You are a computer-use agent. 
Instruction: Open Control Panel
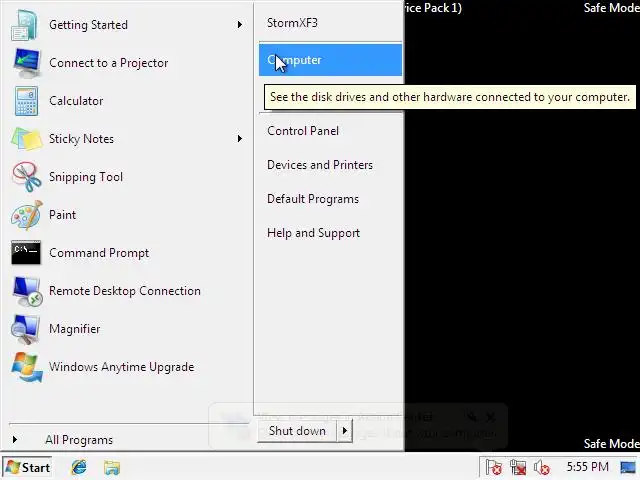click(x=303, y=131)
